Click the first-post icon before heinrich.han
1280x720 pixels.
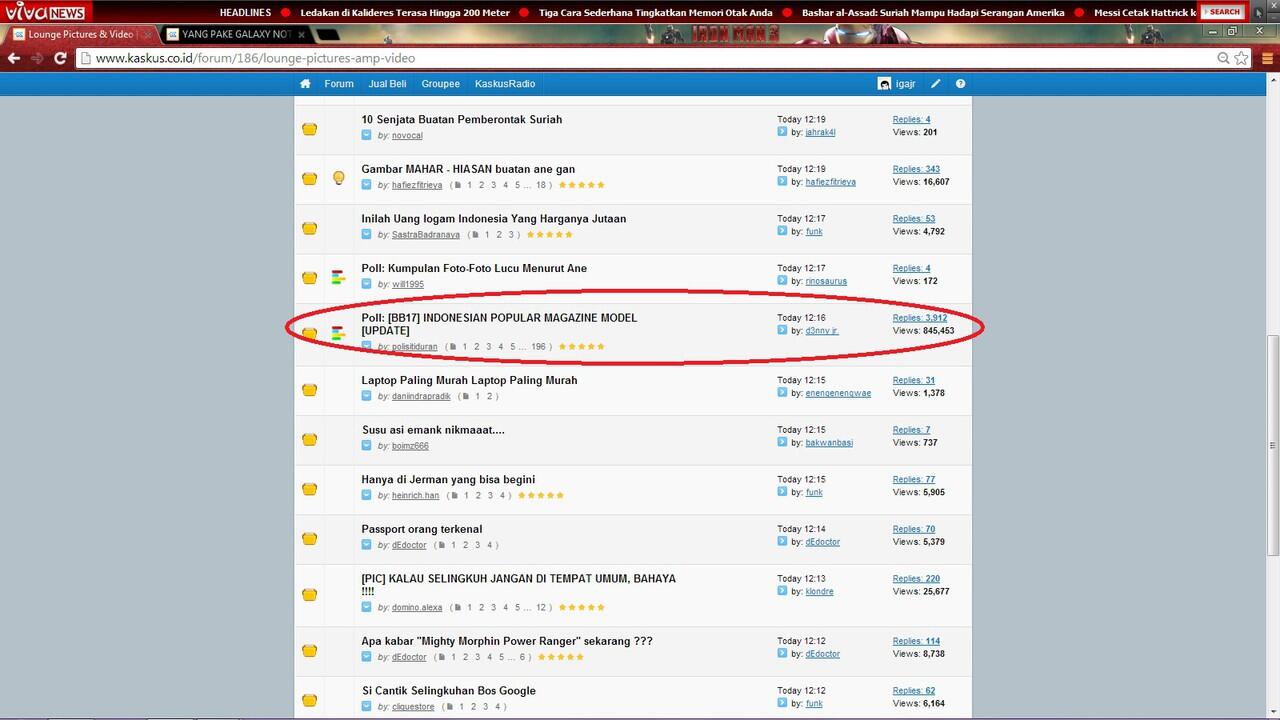click(367, 495)
